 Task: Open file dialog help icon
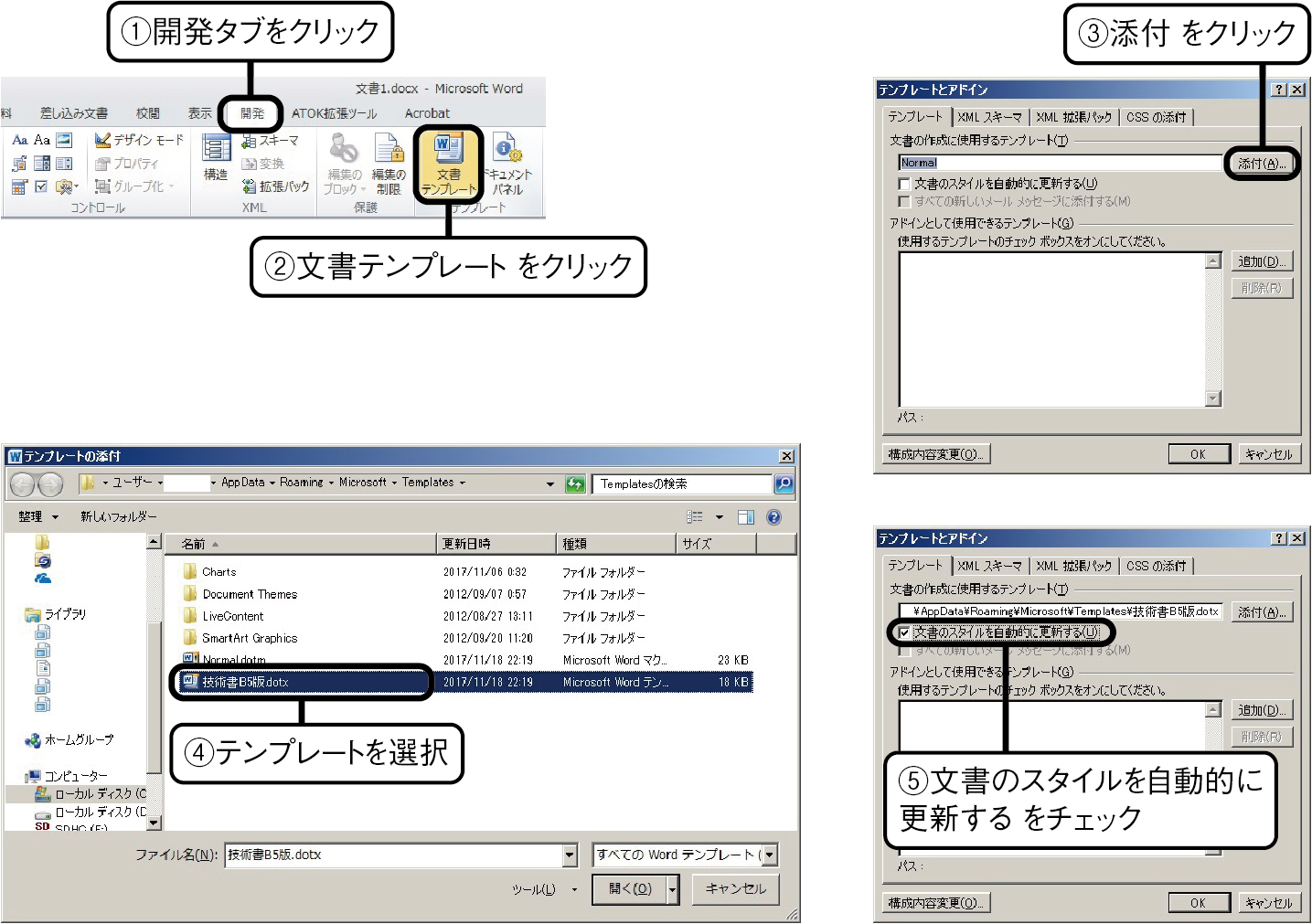(x=773, y=517)
